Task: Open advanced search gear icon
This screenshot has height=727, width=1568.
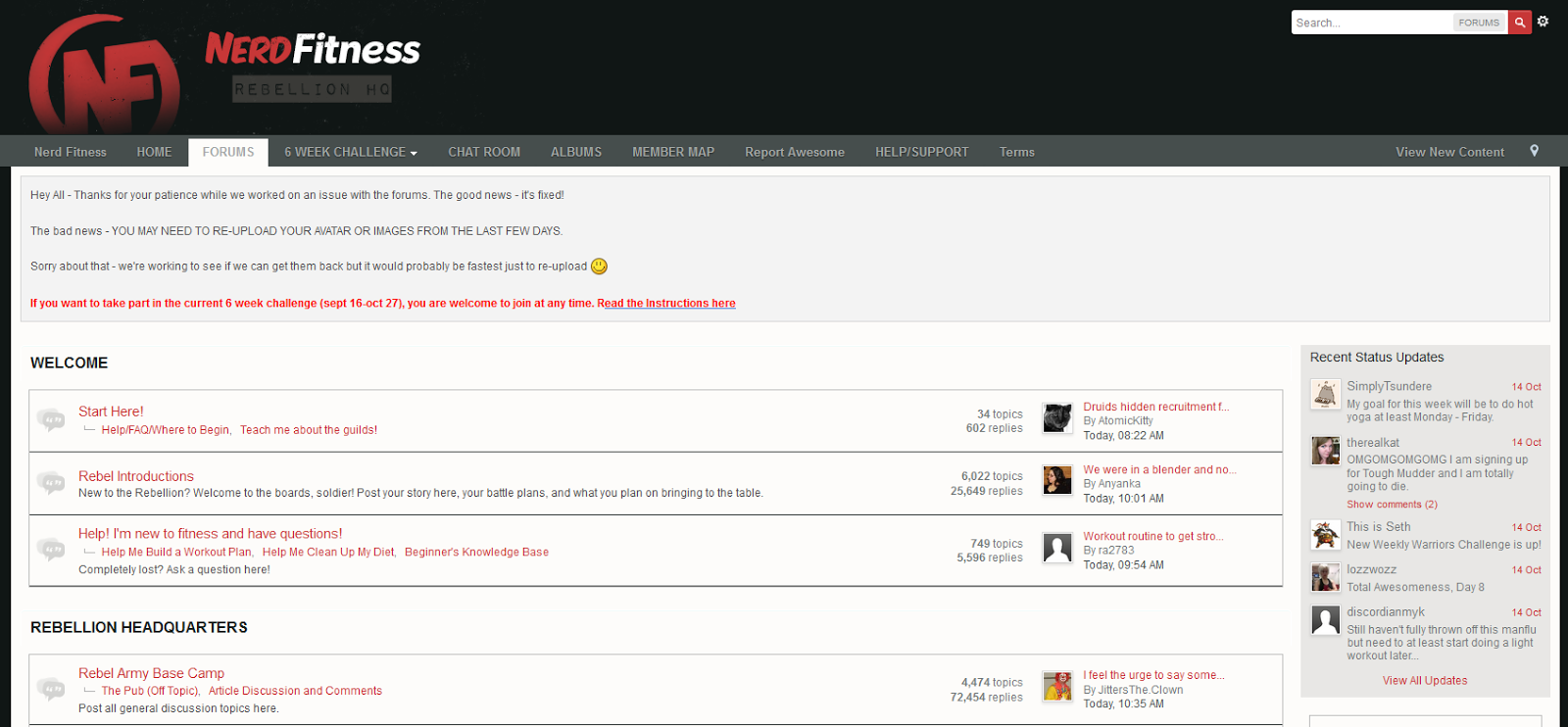Action: click(x=1543, y=22)
